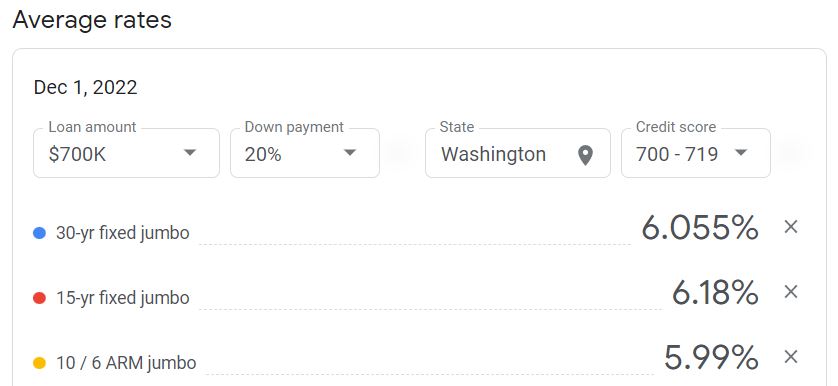Click the location pin icon in State field

[x=585, y=156]
